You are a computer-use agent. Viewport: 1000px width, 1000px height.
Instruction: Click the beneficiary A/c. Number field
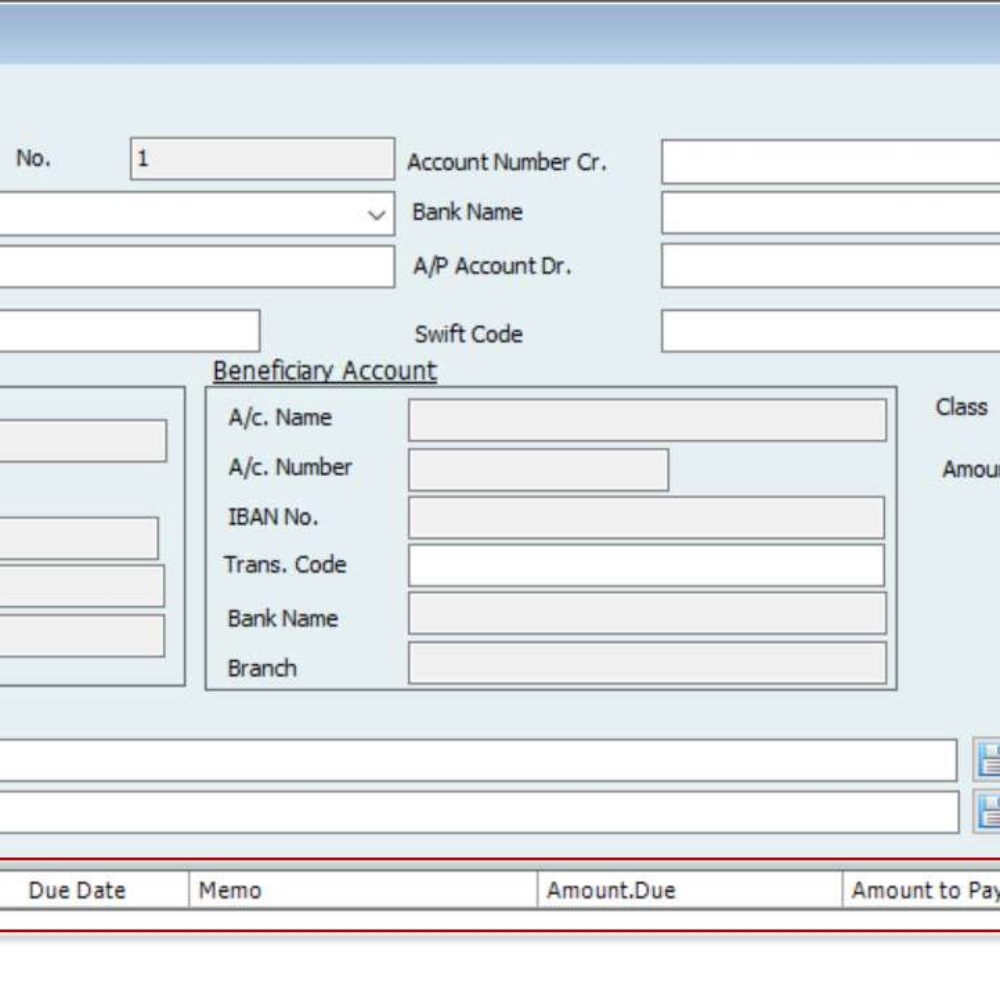pos(538,470)
